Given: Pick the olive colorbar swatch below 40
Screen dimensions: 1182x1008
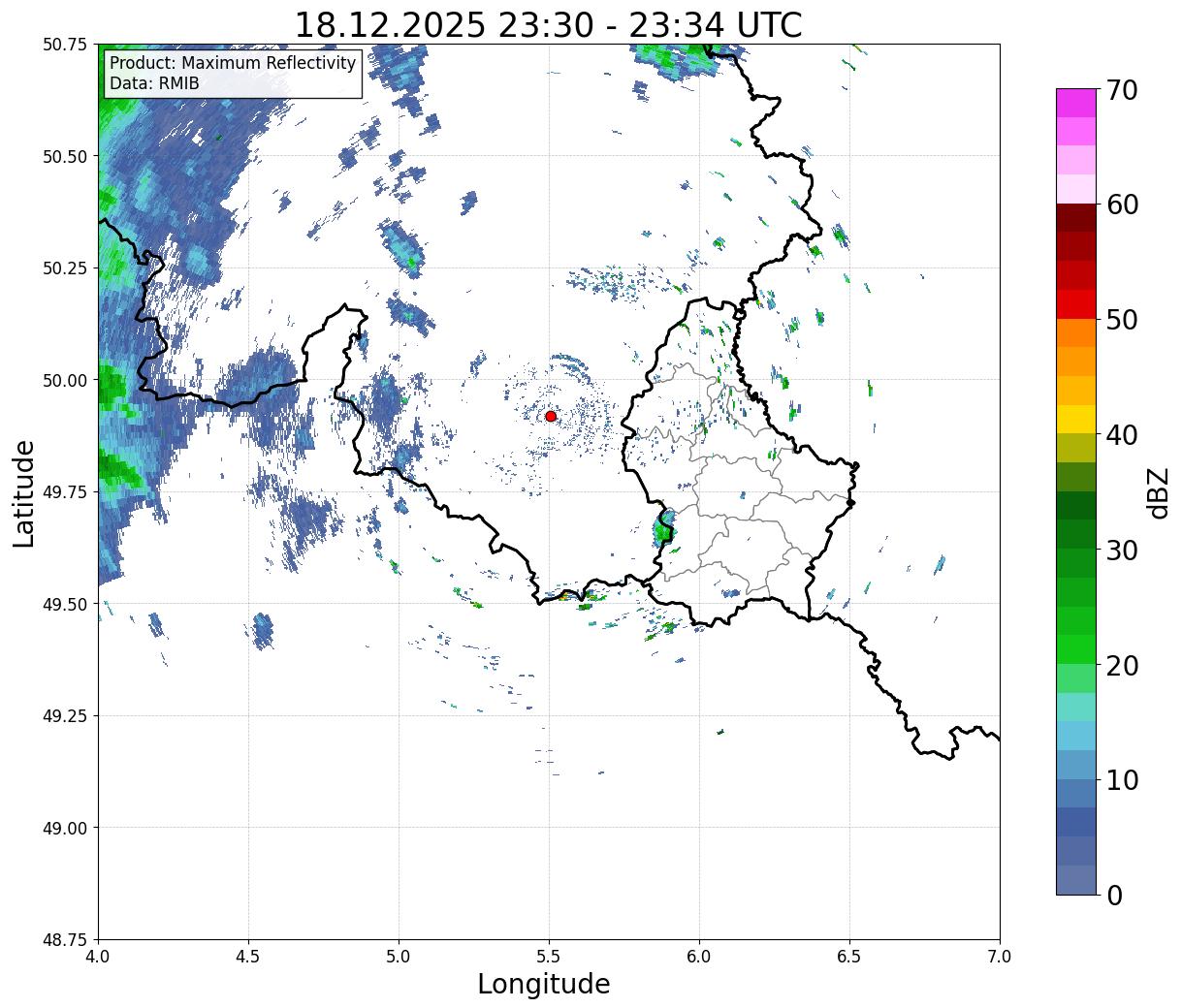Looking at the screenshot, I should pyautogui.click(x=1076, y=448).
